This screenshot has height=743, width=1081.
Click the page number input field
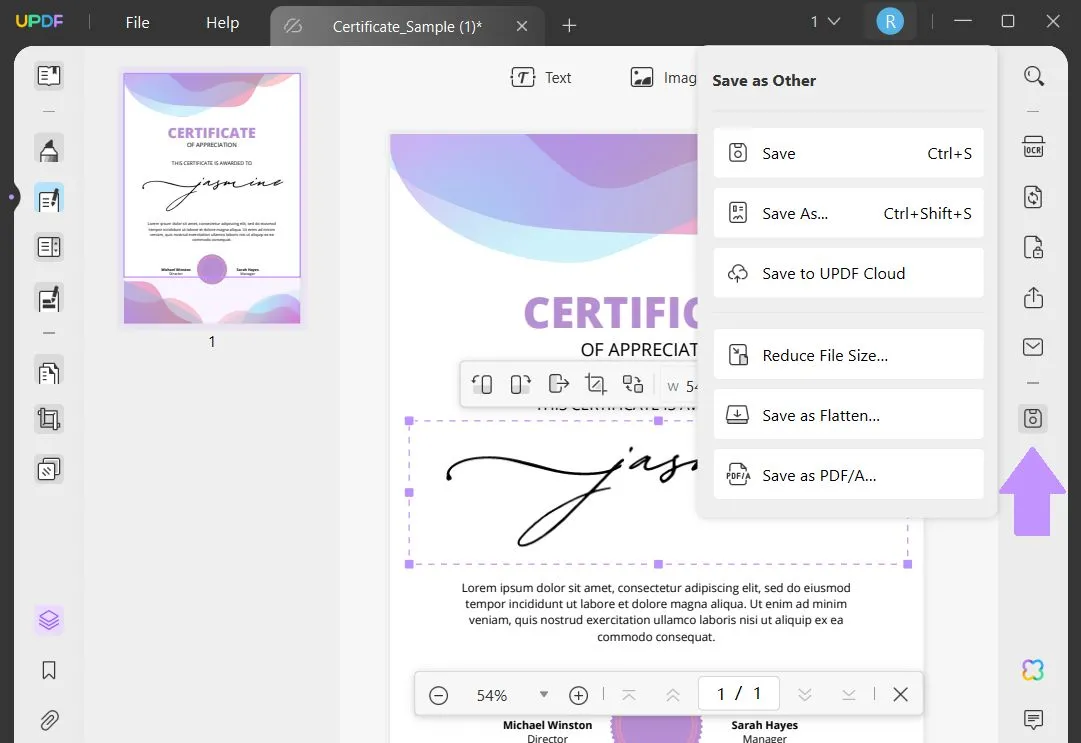[738, 693]
